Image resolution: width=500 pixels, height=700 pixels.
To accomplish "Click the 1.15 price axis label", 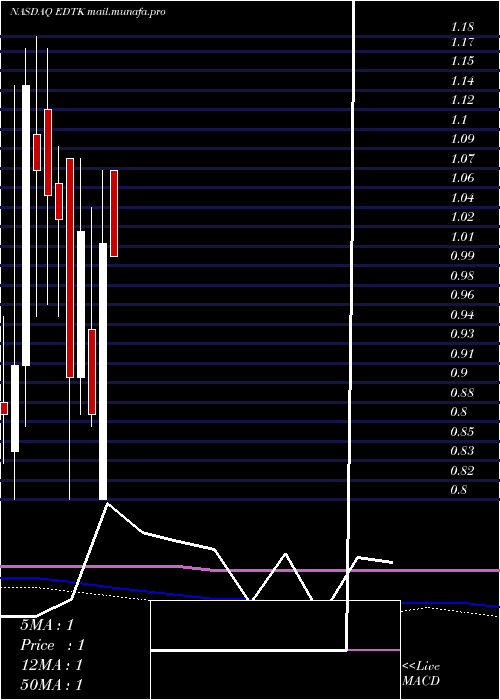I will pos(462,61).
